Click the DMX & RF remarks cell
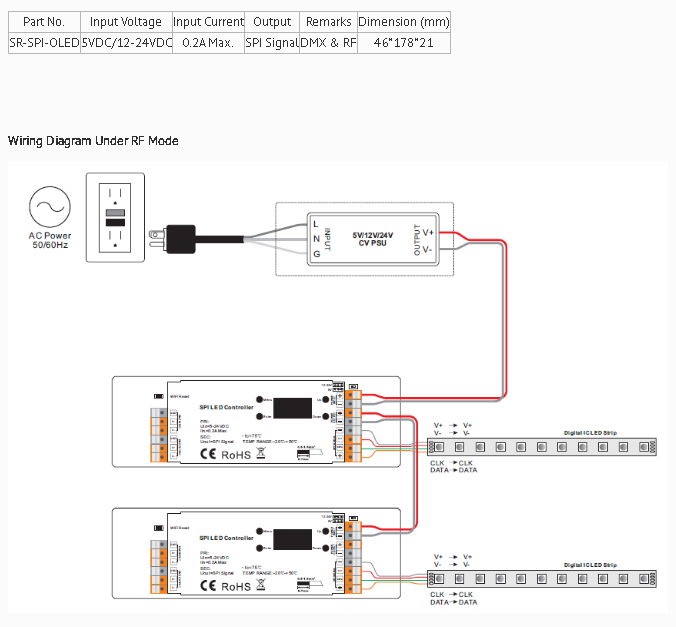The height and width of the screenshot is (627, 676). click(328, 43)
